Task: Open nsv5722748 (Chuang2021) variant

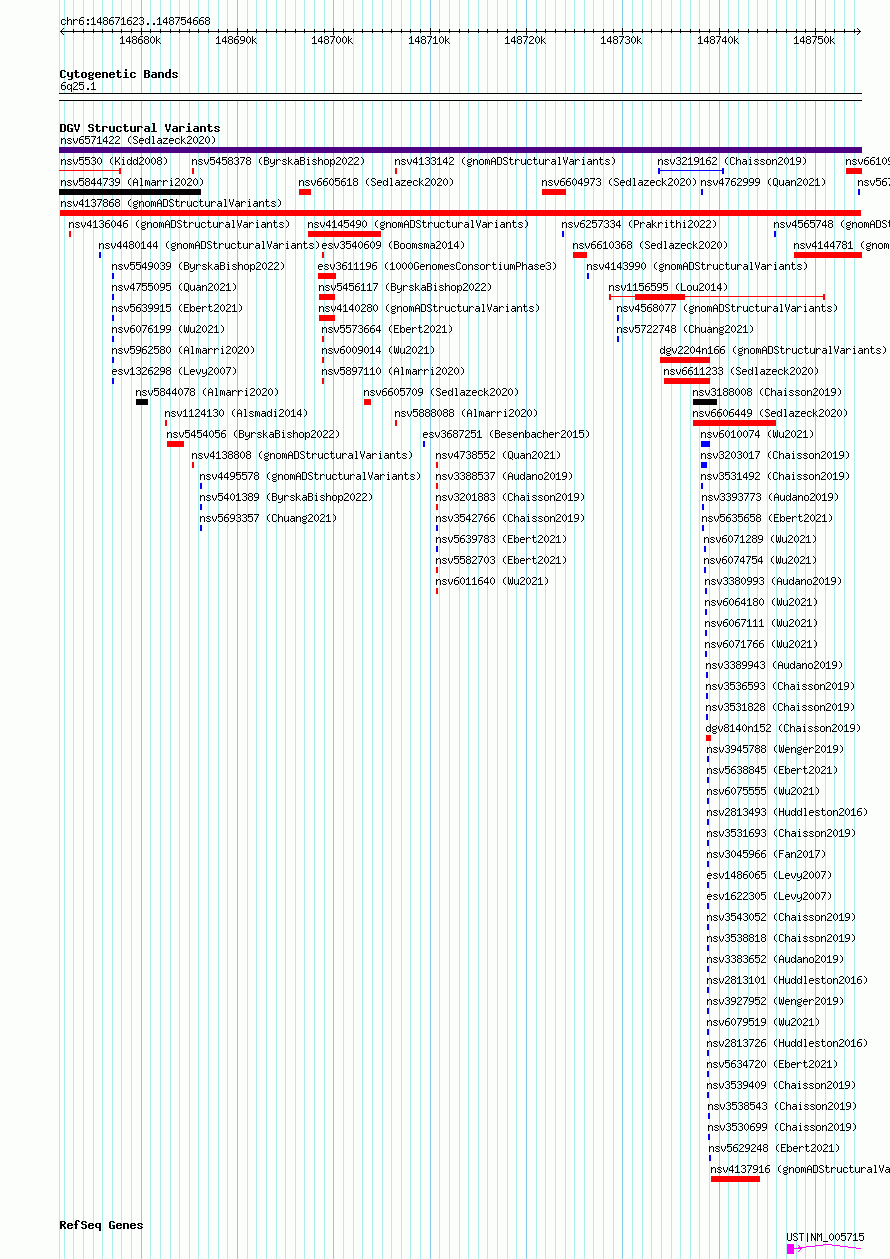Action: click(685, 329)
